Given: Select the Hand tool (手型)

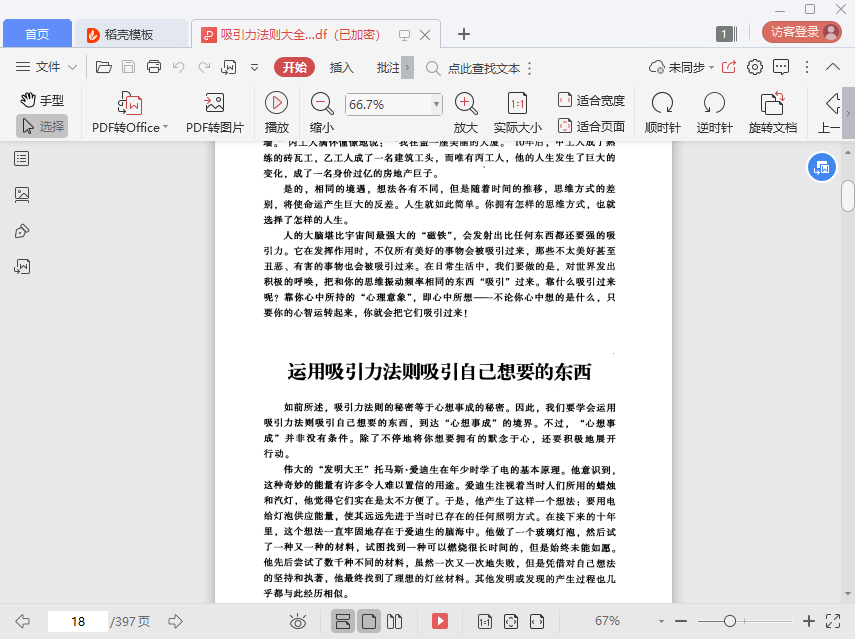Looking at the screenshot, I should pyautogui.click(x=42, y=100).
